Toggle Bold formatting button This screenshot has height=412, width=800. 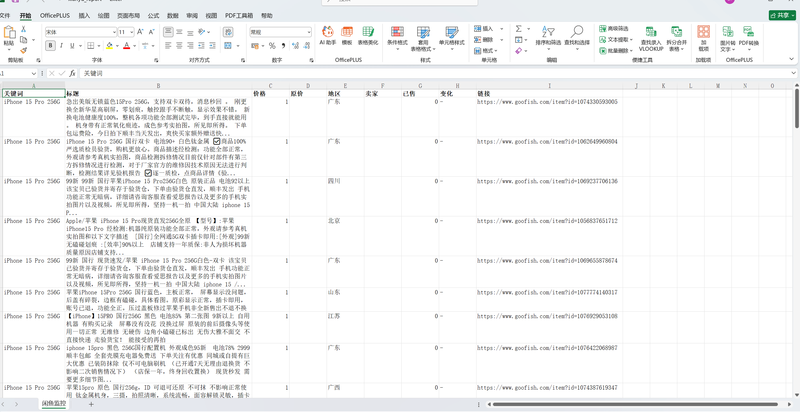(50, 45)
